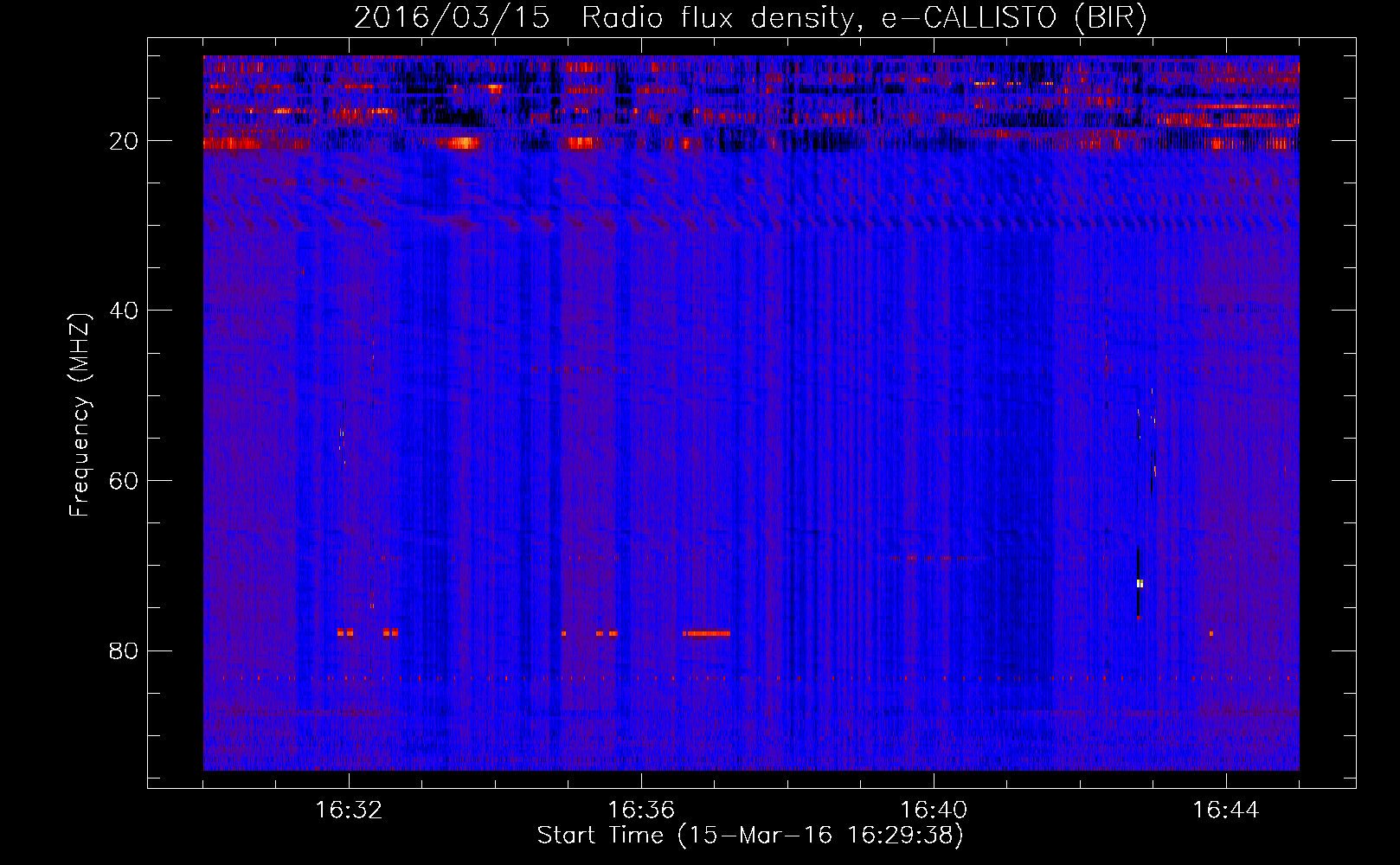This screenshot has width=1400, height=865.
Task: Click the "Start Time (15-Mar-16 16:29:38)" x-axis label
Action: (x=750, y=836)
